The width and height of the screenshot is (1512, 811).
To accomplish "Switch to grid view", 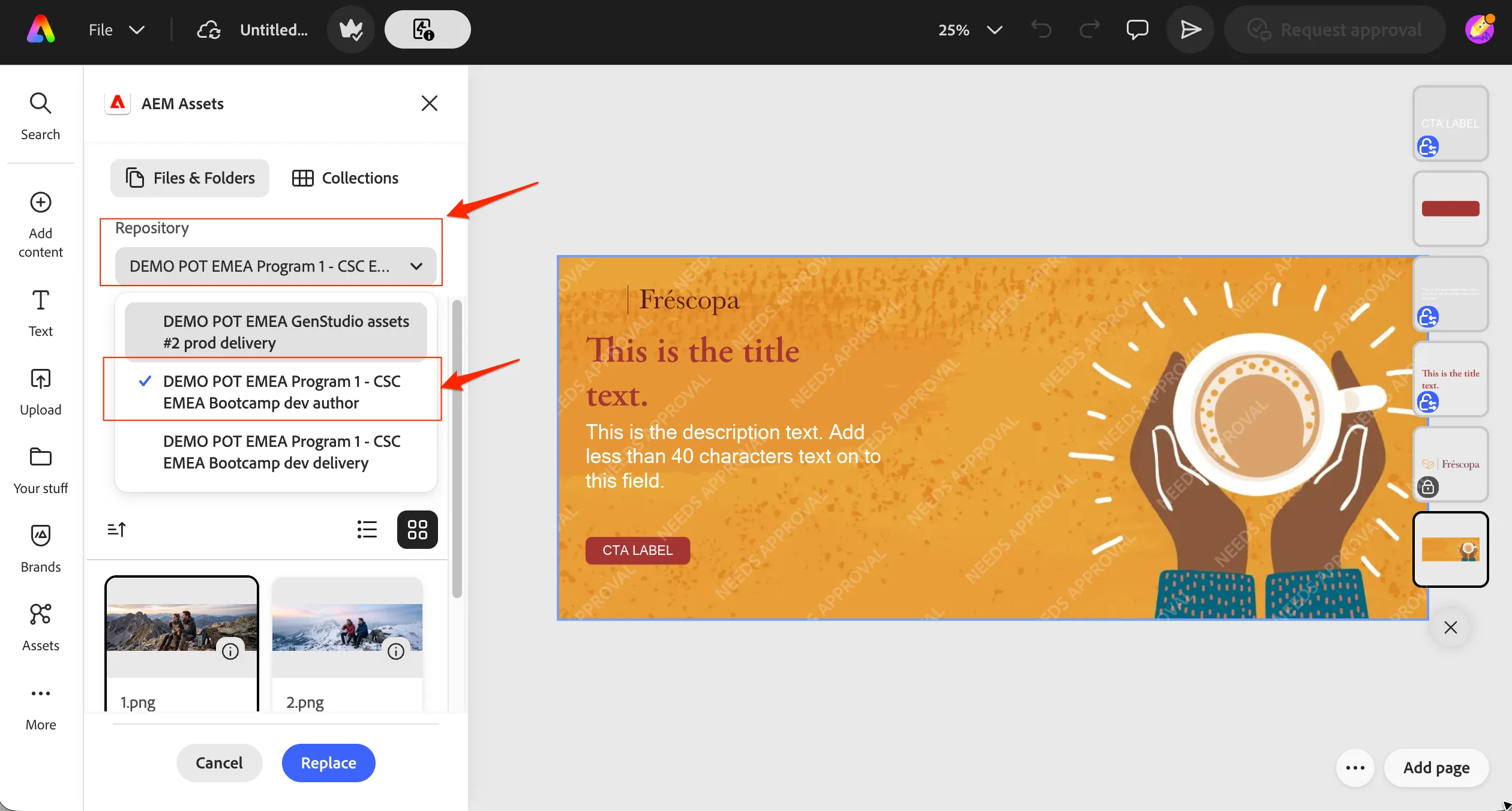I will 418,530.
